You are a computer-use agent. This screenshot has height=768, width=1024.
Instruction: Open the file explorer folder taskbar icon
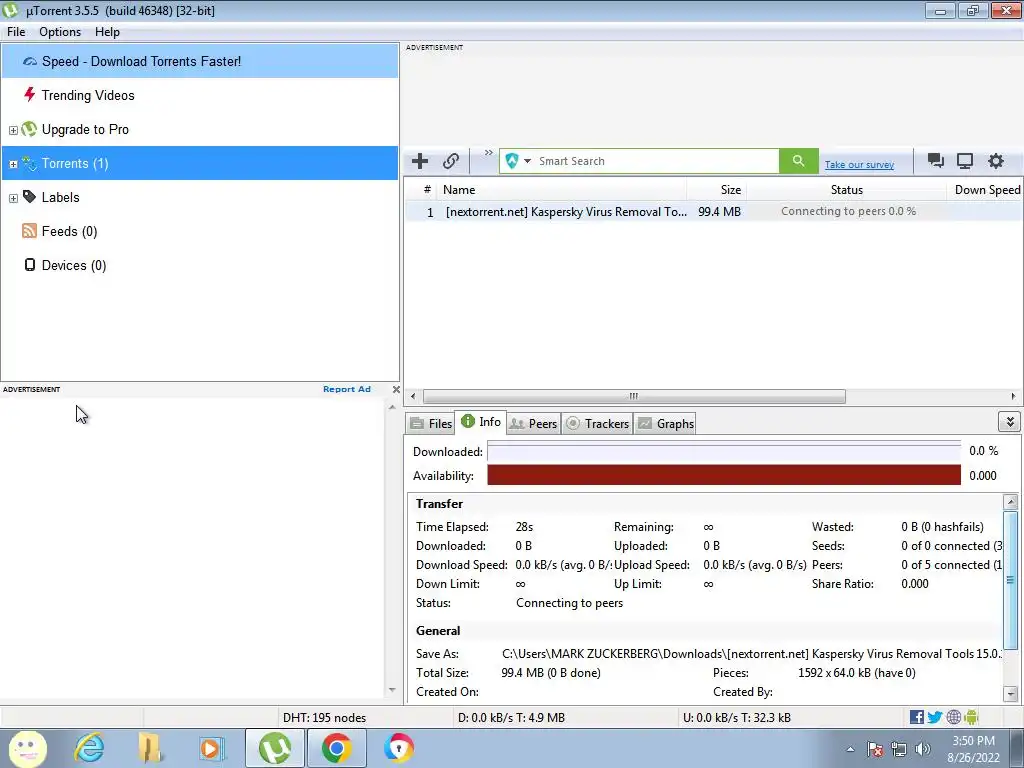coord(150,748)
